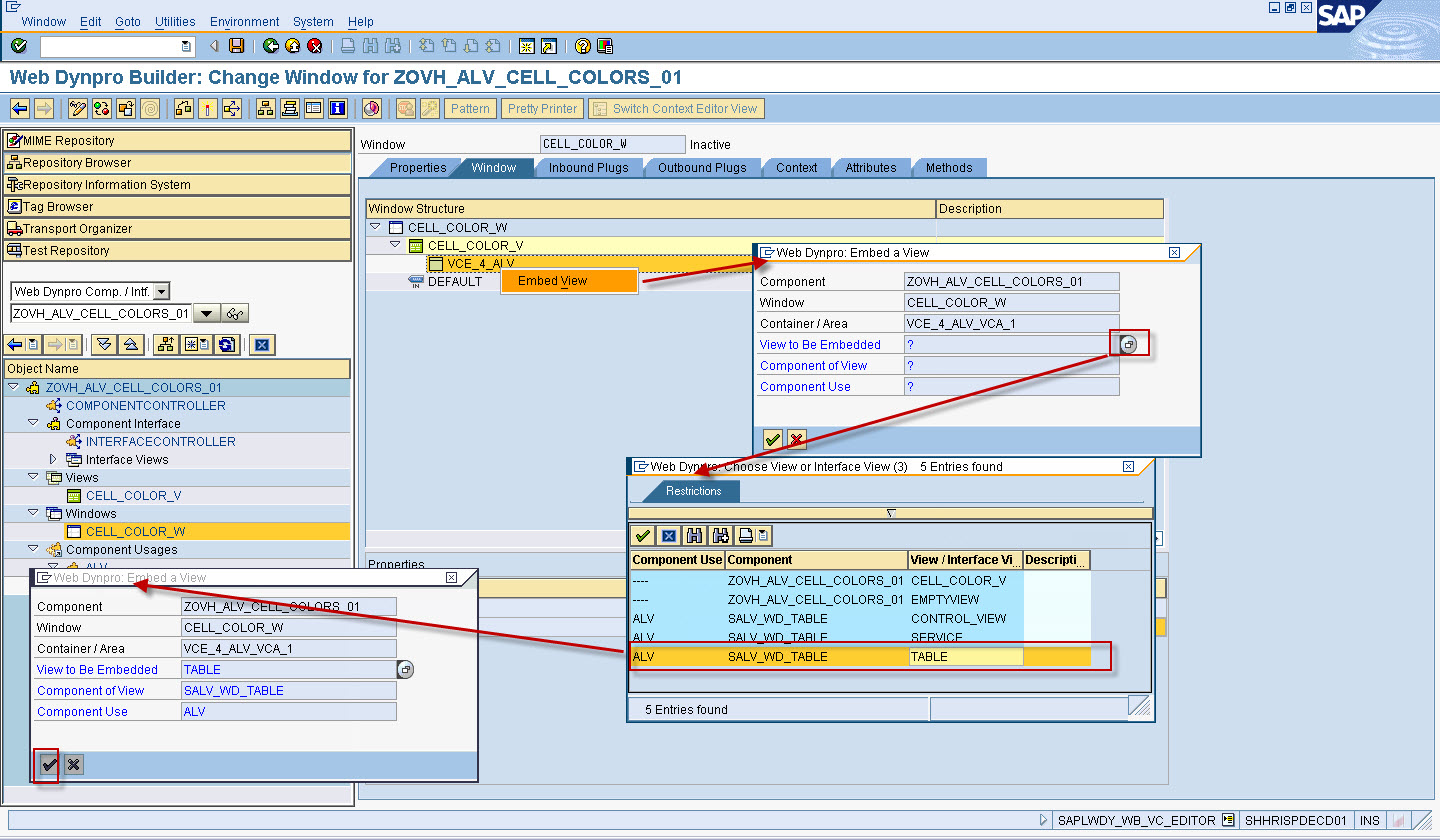Click the Find binoculars icon in the toolbar

(x=369, y=47)
